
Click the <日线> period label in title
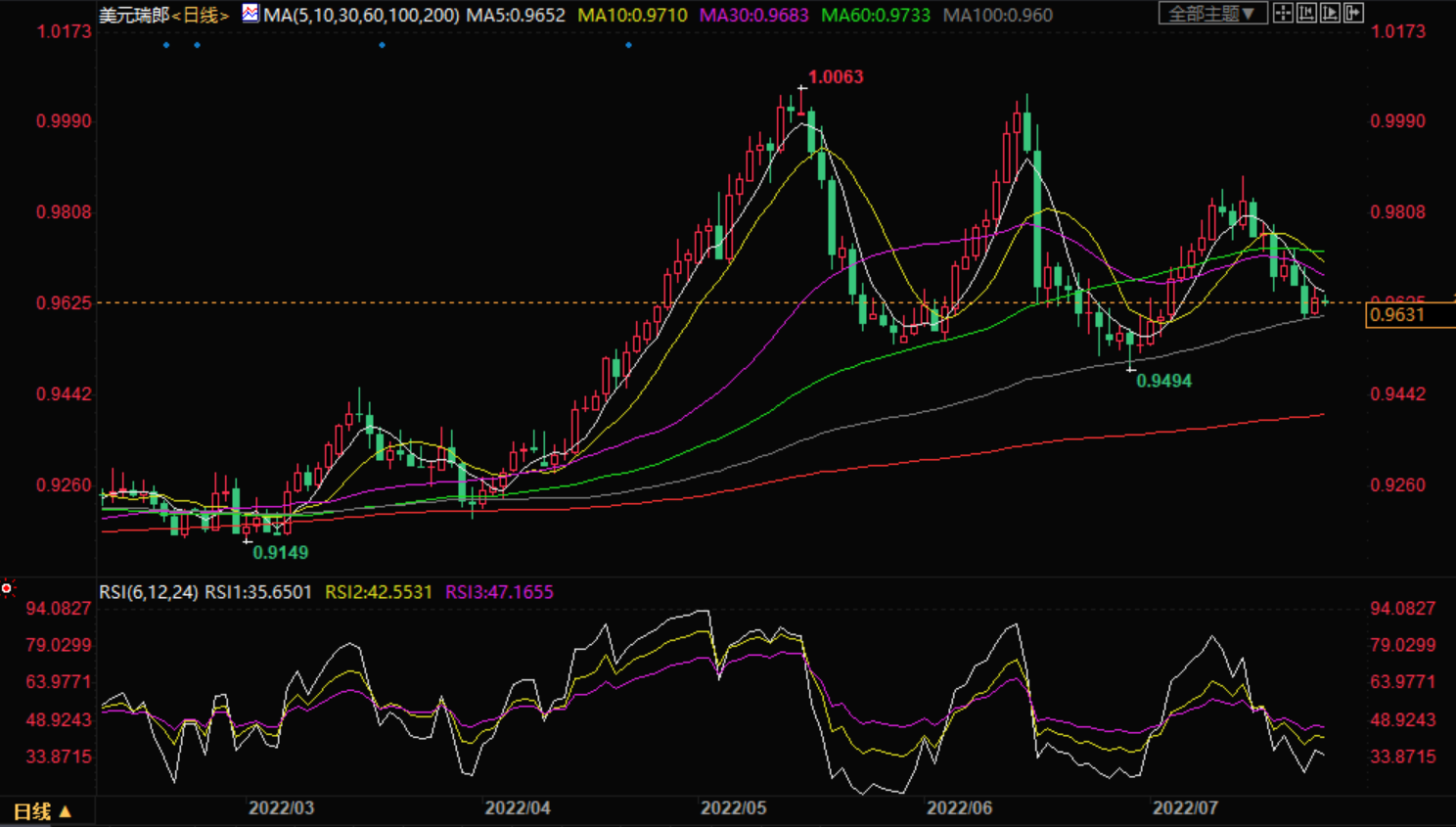click(x=201, y=16)
